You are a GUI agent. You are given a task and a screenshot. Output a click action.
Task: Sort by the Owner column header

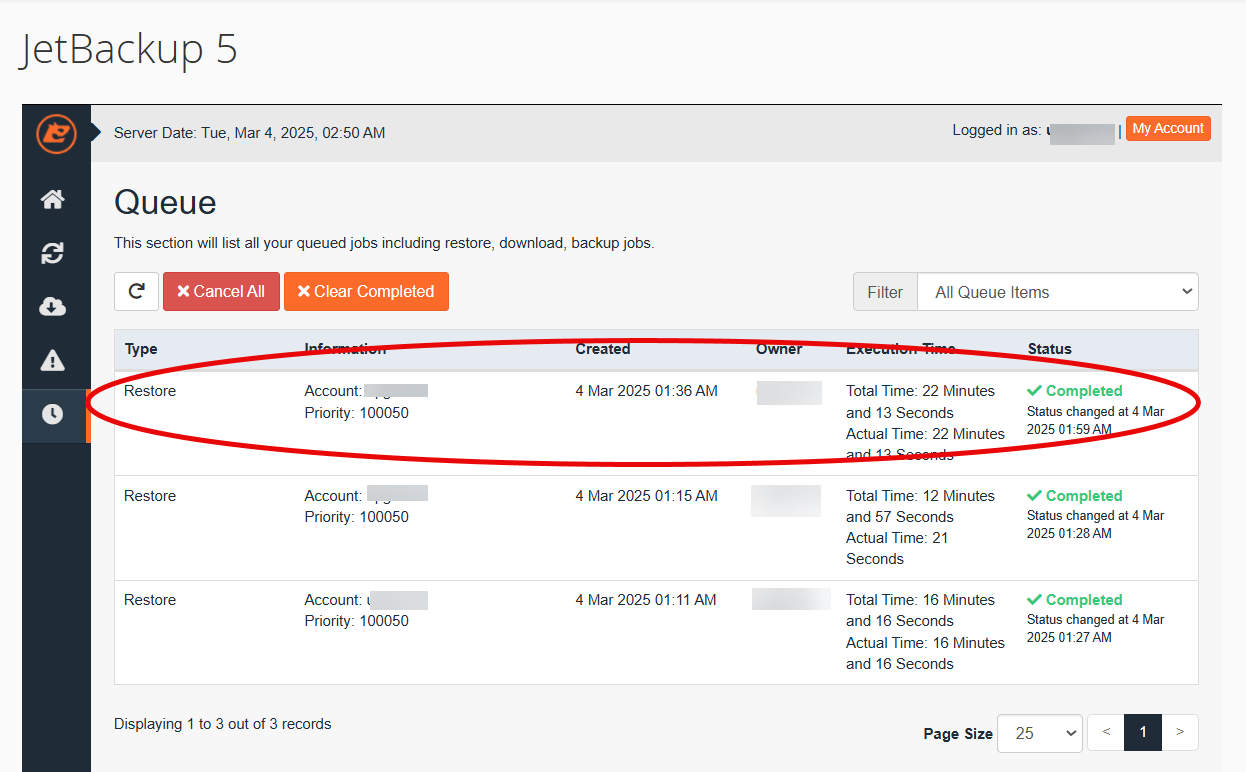pos(779,349)
